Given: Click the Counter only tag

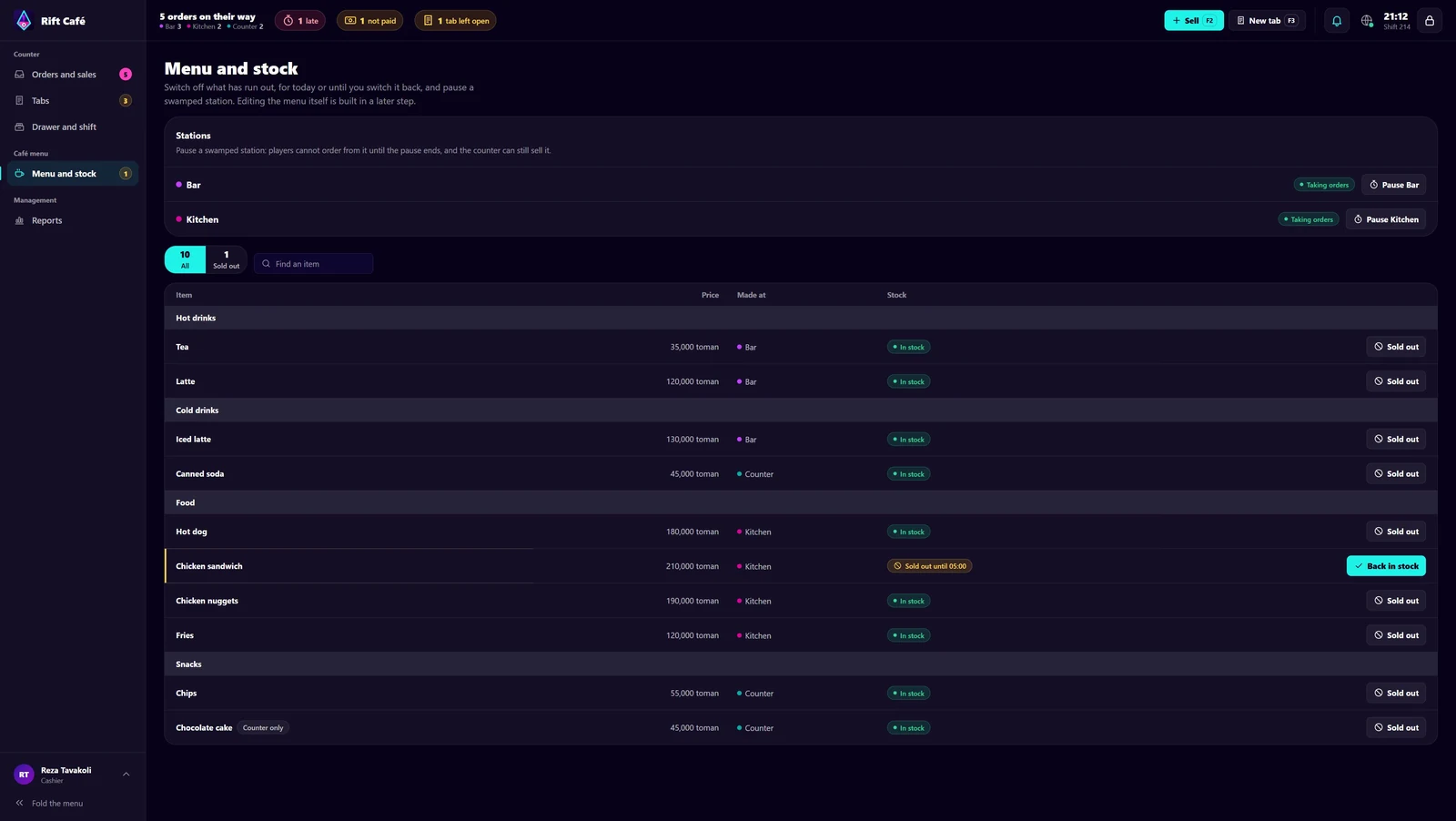Looking at the screenshot, I should 263,728.
